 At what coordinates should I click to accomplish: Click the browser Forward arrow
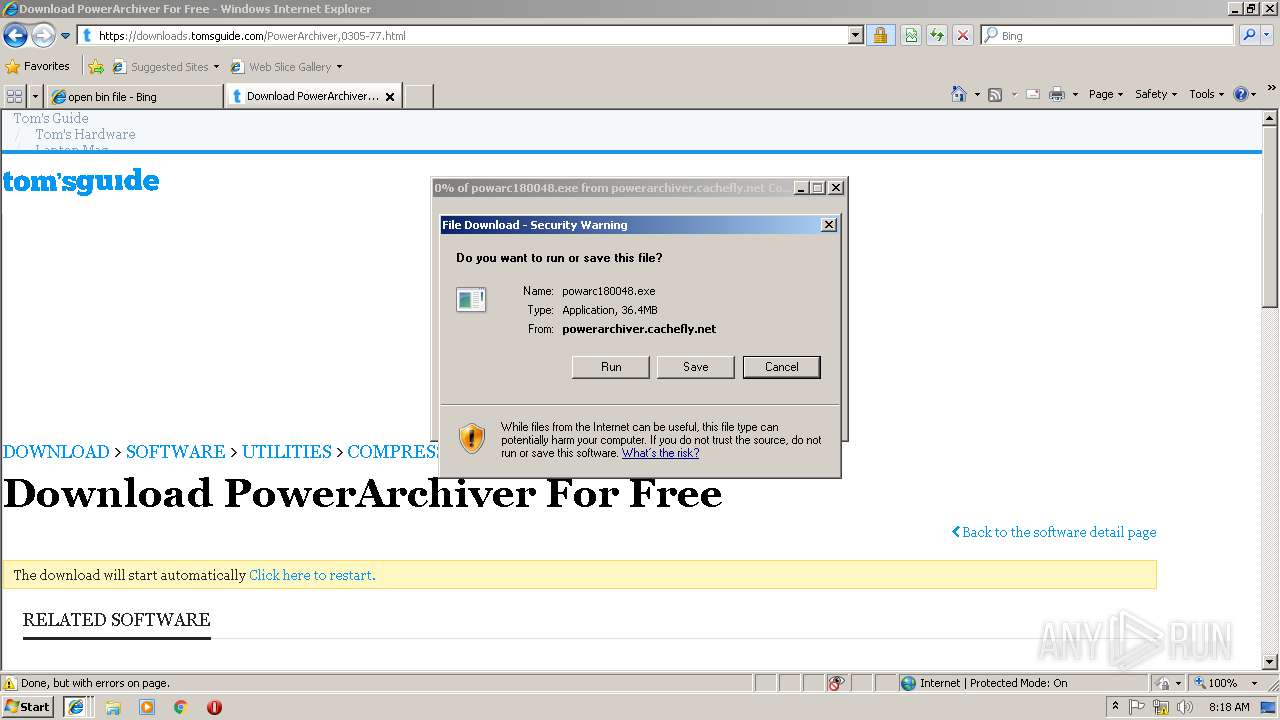pos(43,36)
